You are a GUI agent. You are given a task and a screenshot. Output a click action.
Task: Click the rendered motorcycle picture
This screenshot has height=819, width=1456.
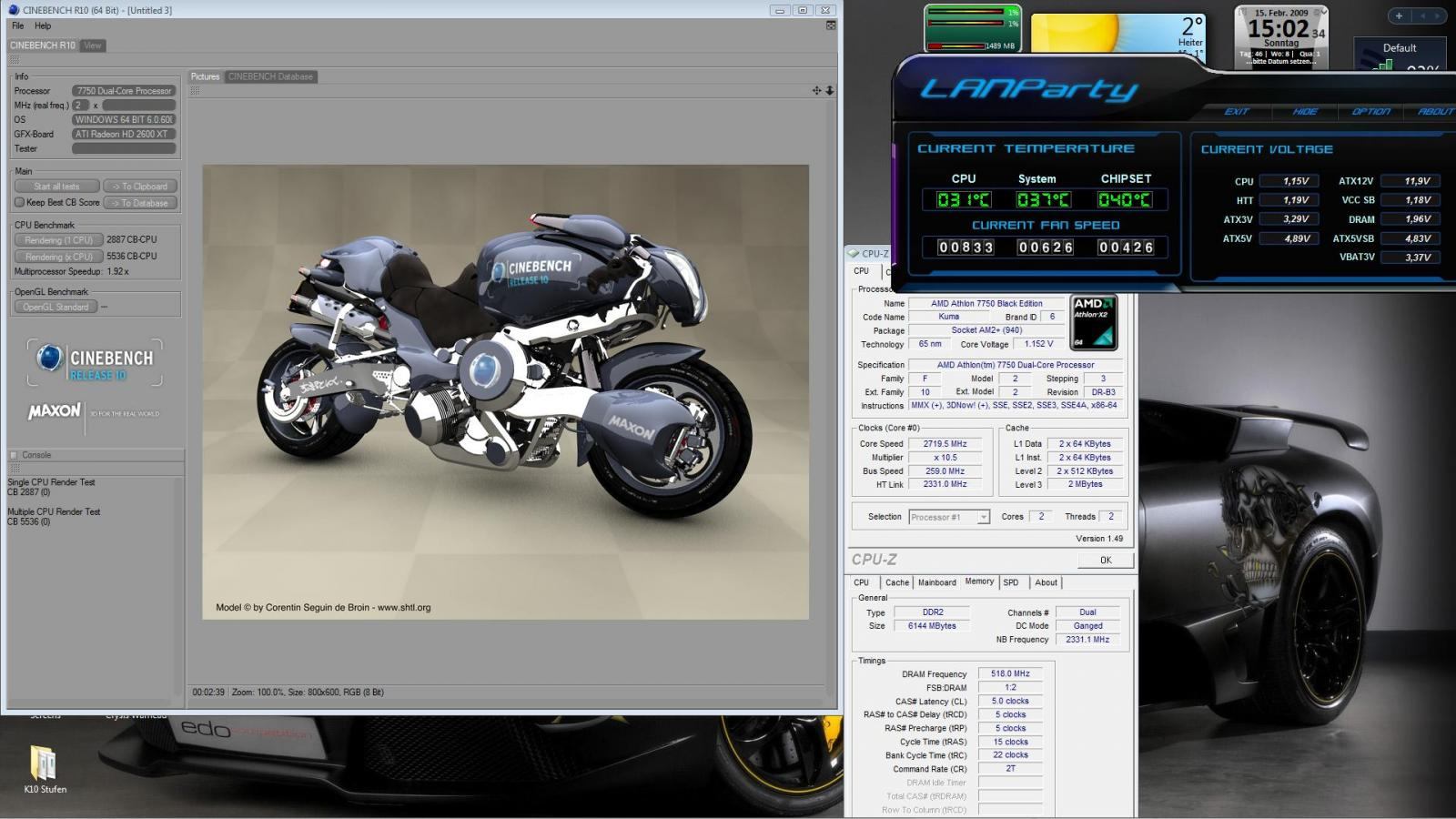click(505, 392)
